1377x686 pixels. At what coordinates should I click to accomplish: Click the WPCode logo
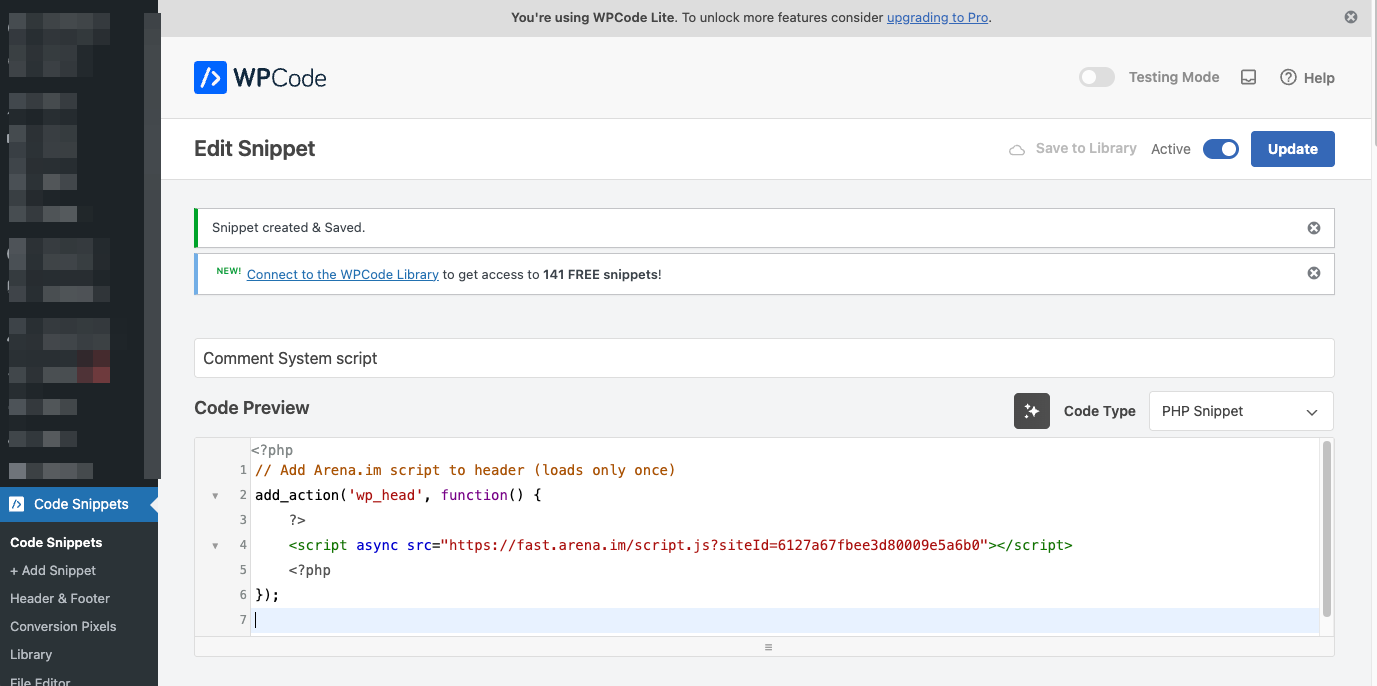pyautogui.click(x=260, y=78)
